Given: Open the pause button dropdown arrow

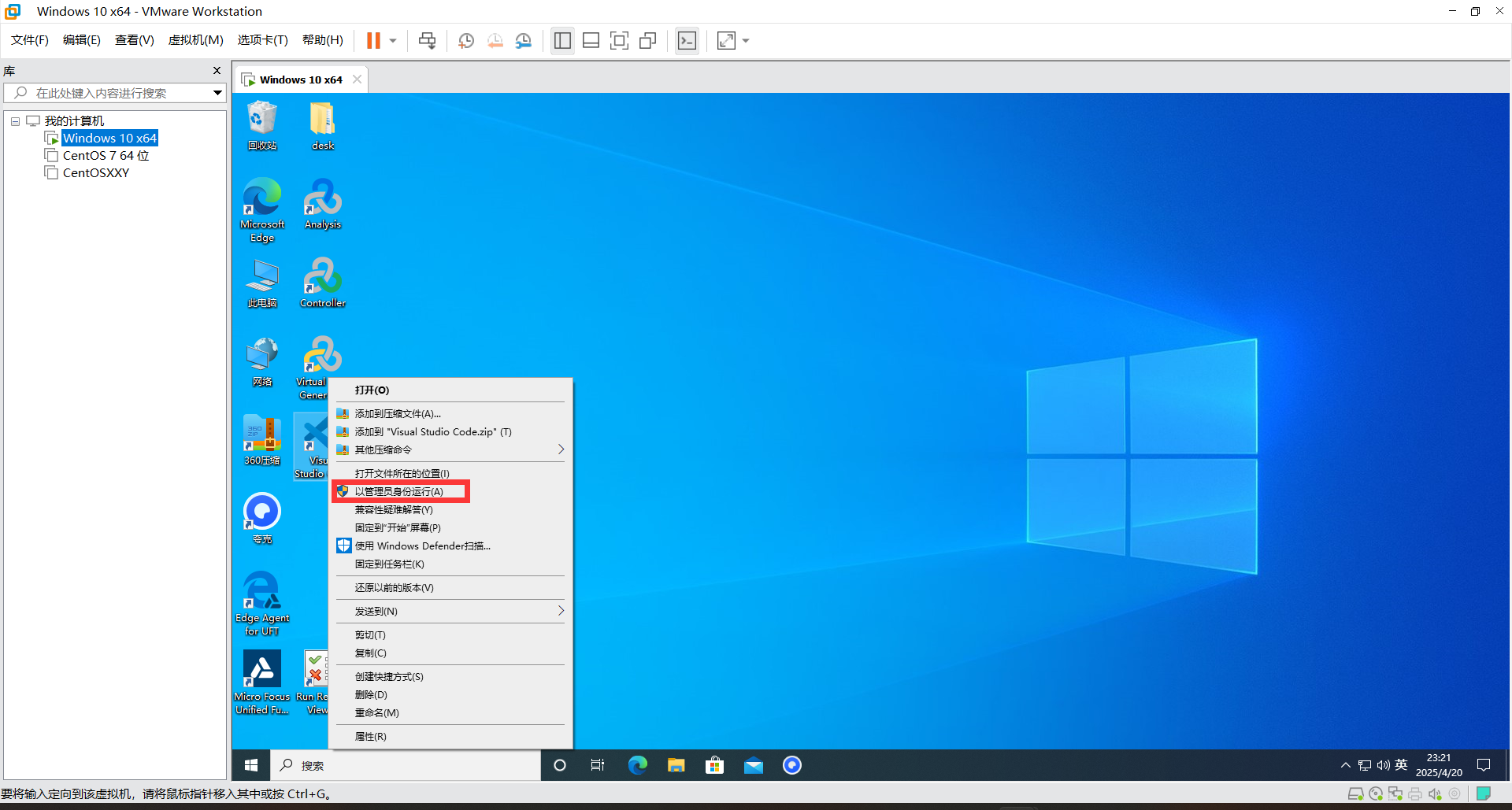Looking at the screenshot, I should (x=393, y=41).
